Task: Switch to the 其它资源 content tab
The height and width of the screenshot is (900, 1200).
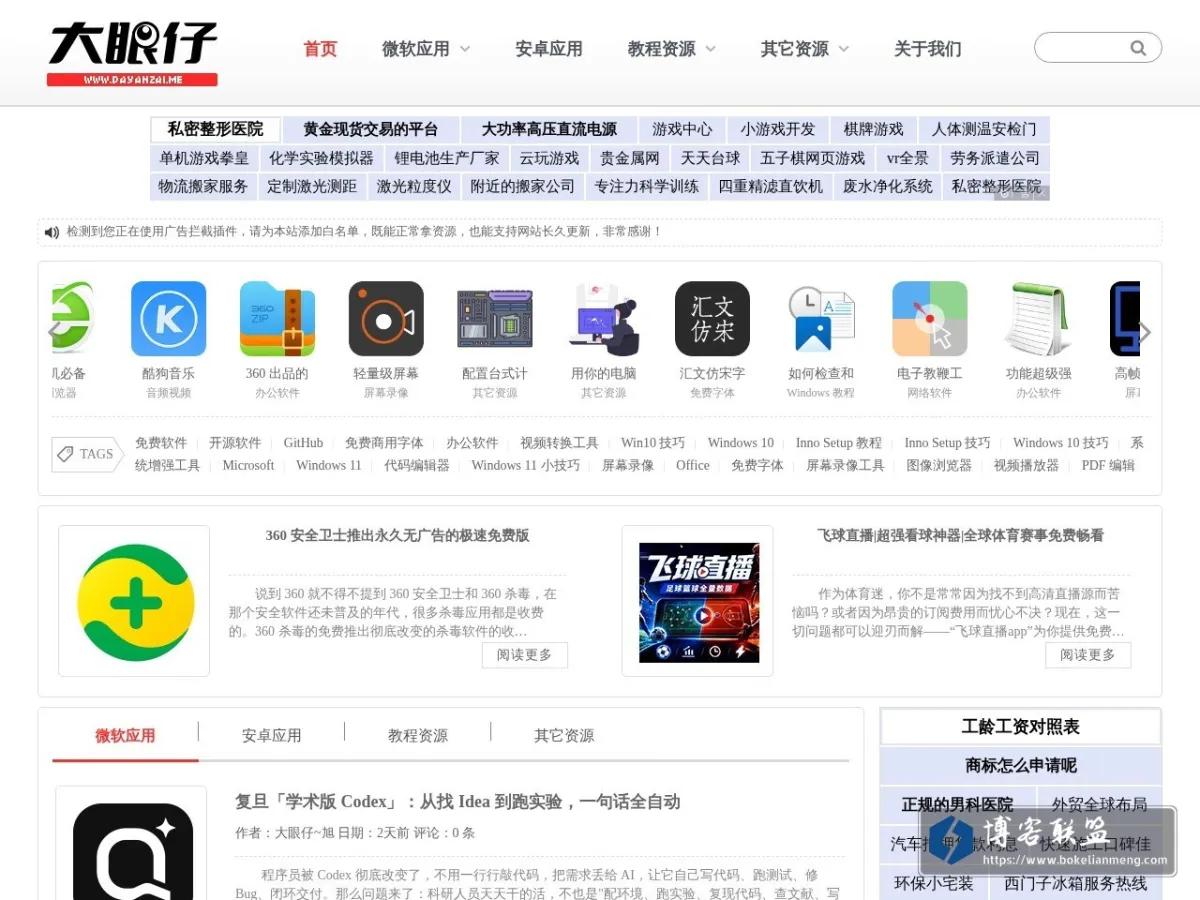Action: pyautogui.click(x=564, y=736)
